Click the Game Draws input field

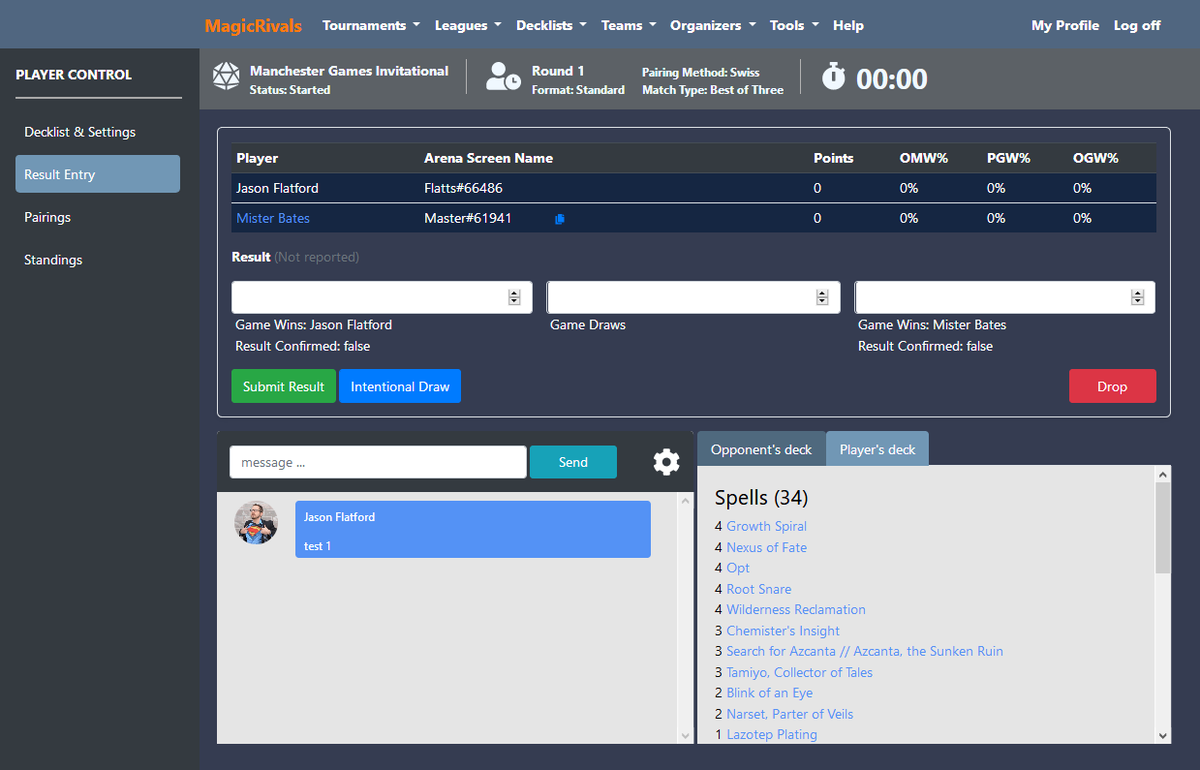(x=693, y=297)
